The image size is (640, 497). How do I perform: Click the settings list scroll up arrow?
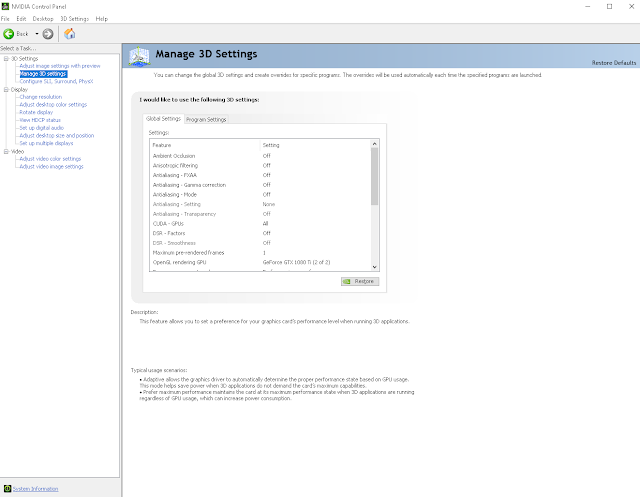[x=374, y=144]
